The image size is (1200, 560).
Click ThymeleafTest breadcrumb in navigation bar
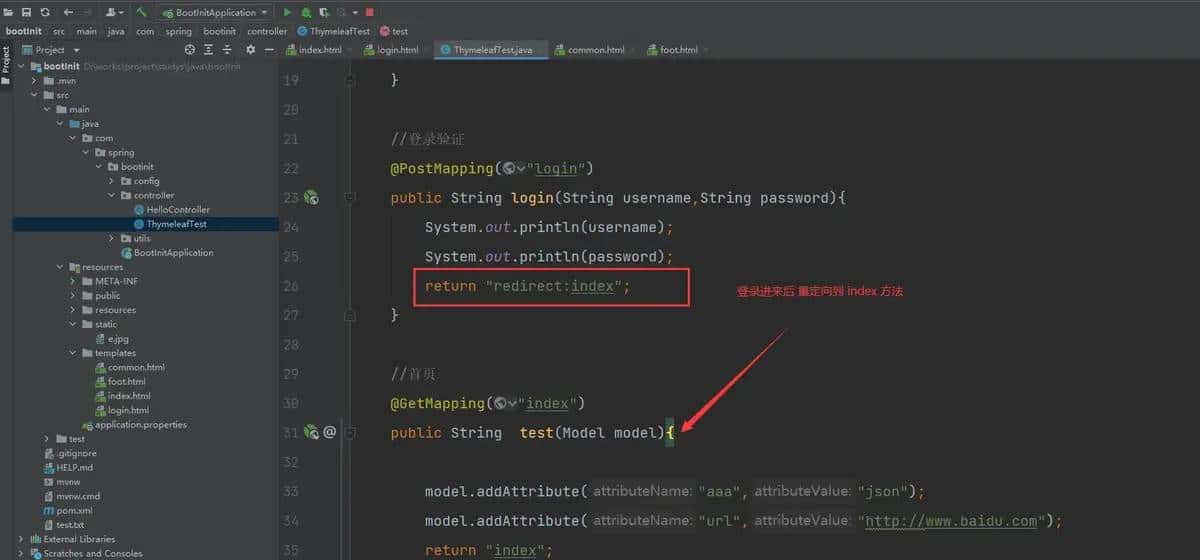click(x=333, y=31)
